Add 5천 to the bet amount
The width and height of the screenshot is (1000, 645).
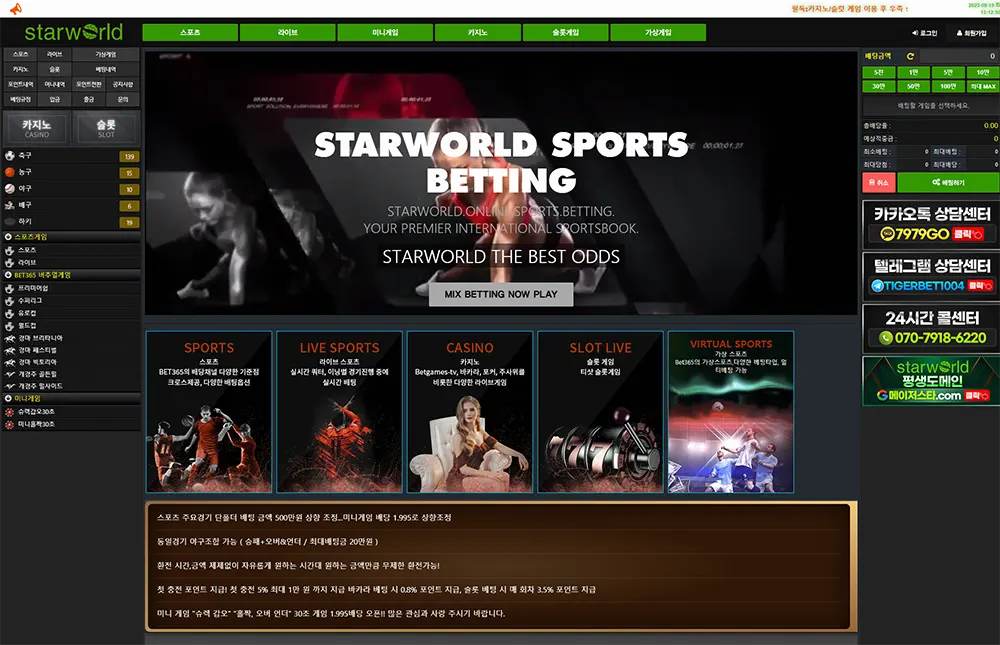(879, 73)
